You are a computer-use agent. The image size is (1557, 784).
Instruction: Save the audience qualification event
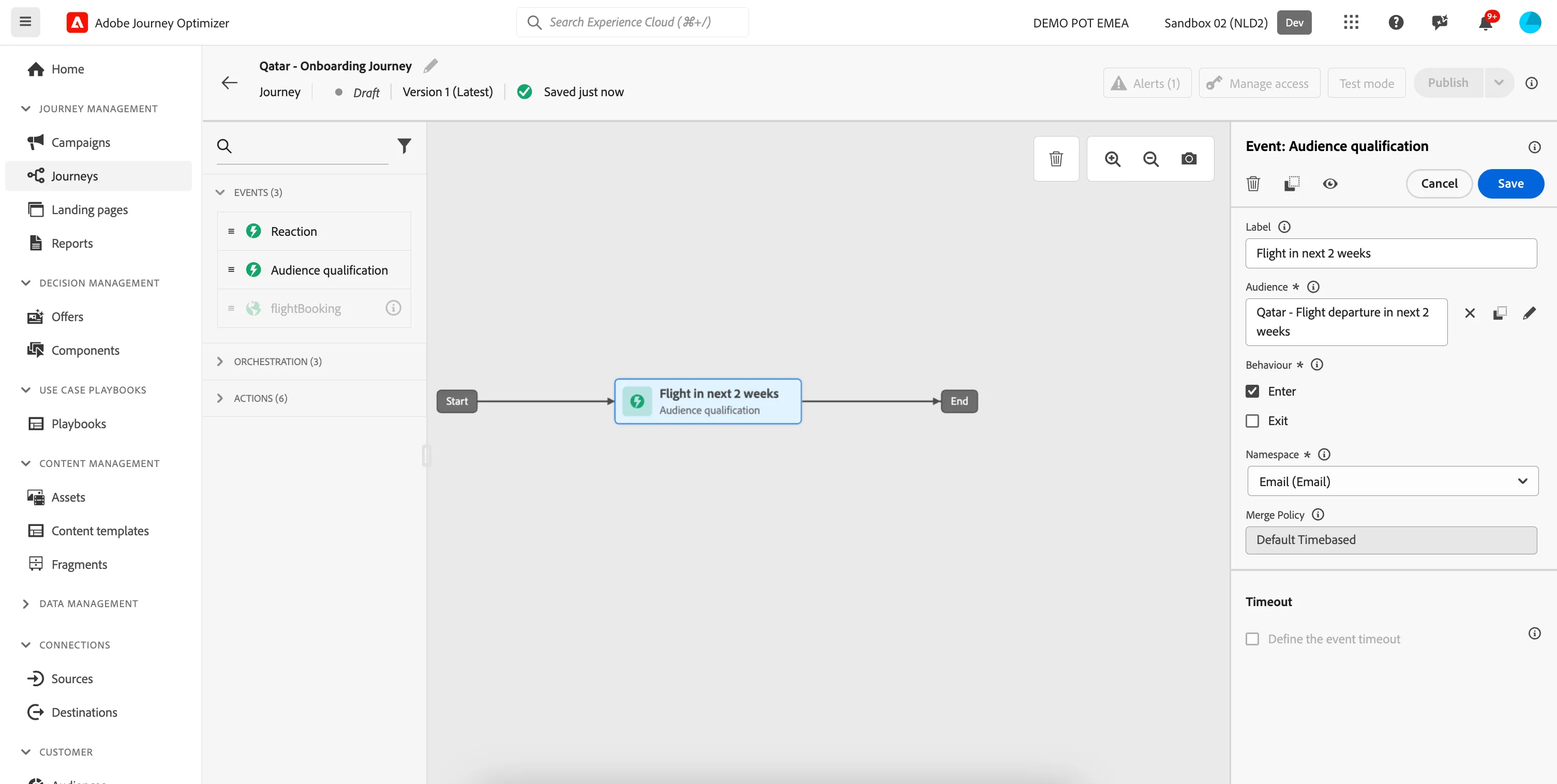click(1510, 183)
